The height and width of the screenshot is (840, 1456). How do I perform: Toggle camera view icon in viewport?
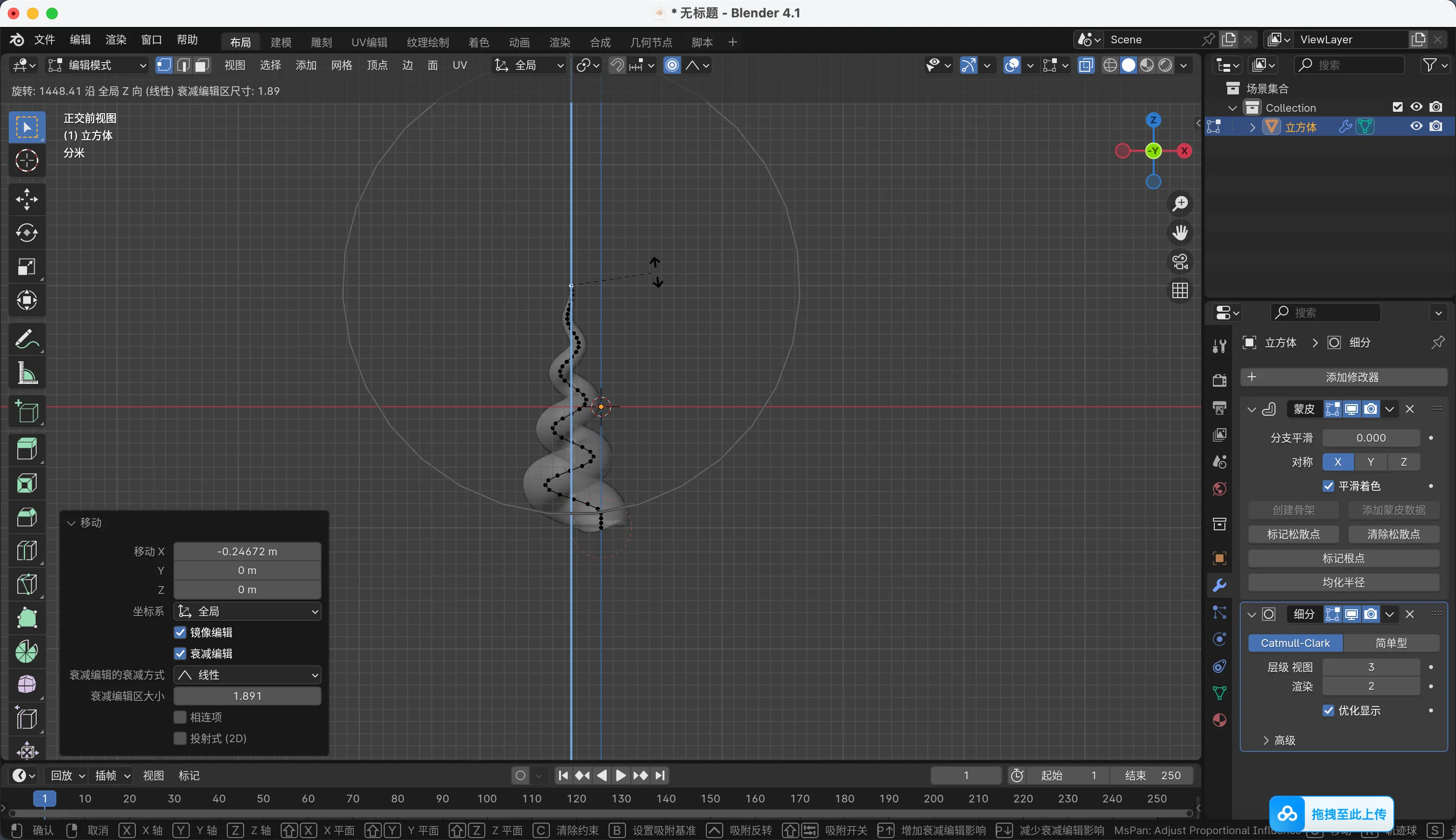[x=1180, y=262]
